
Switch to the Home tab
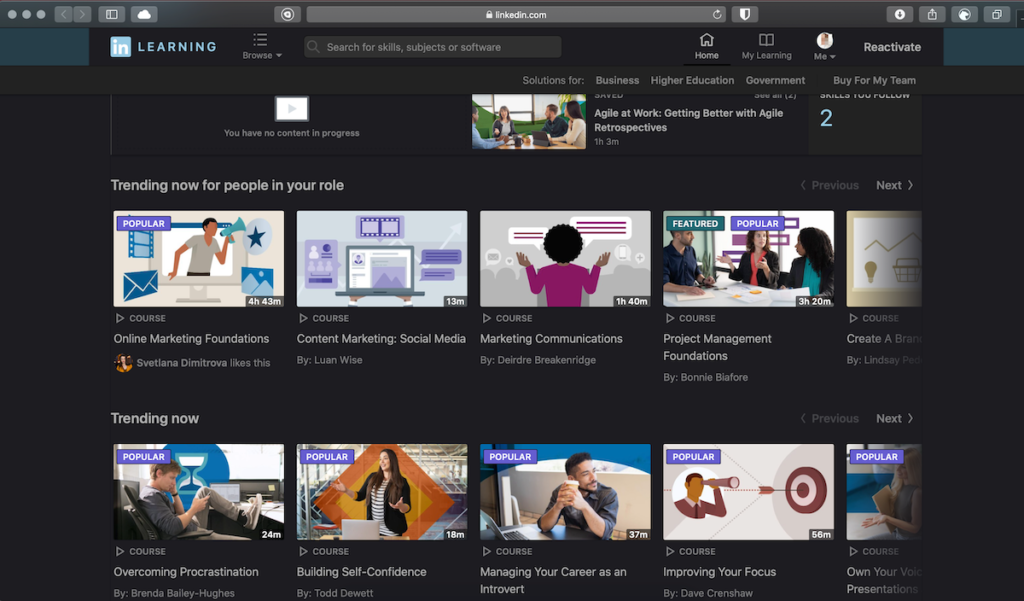[707, 45]
